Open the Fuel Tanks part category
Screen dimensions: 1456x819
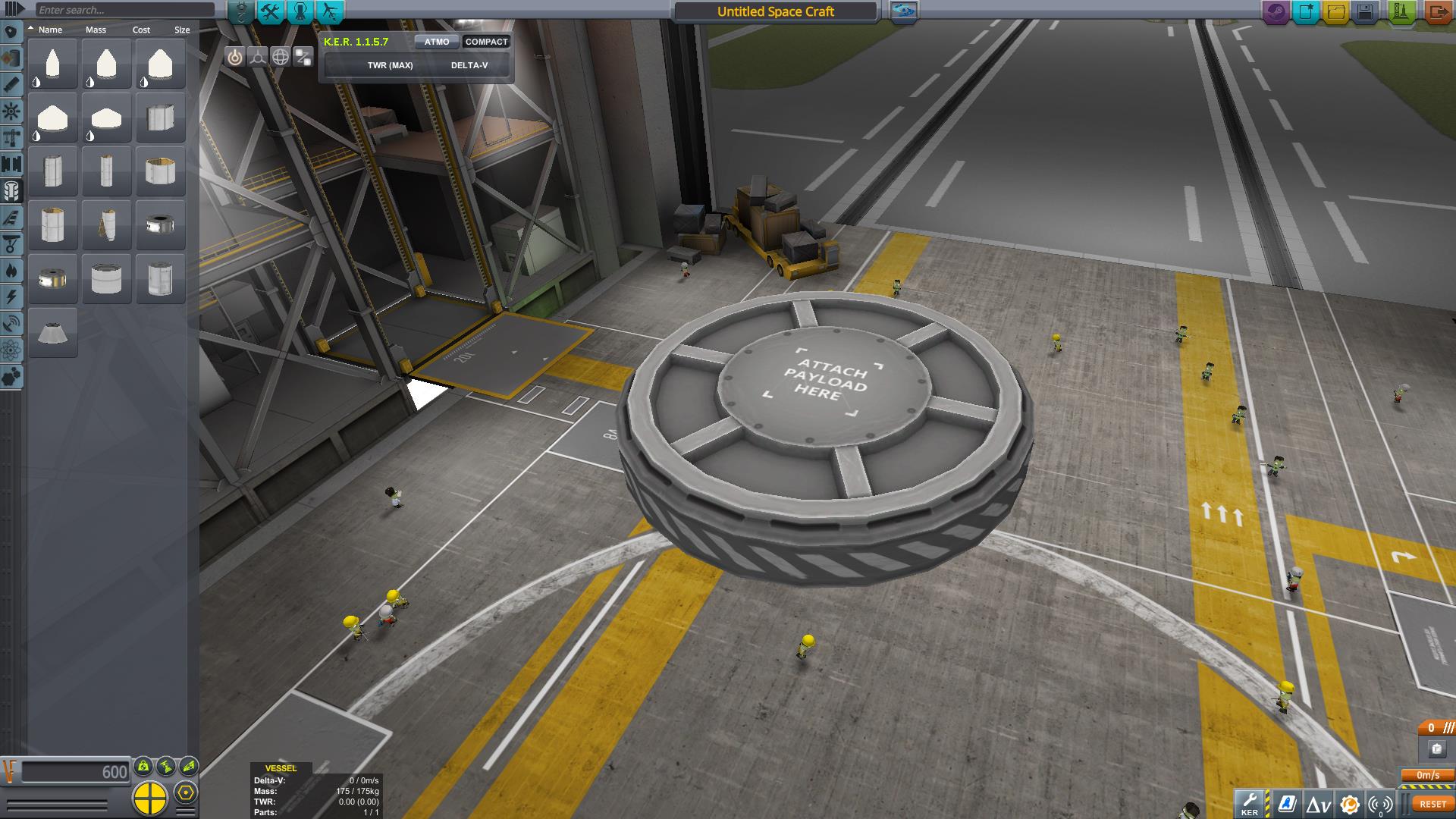[x=11, y=58]
